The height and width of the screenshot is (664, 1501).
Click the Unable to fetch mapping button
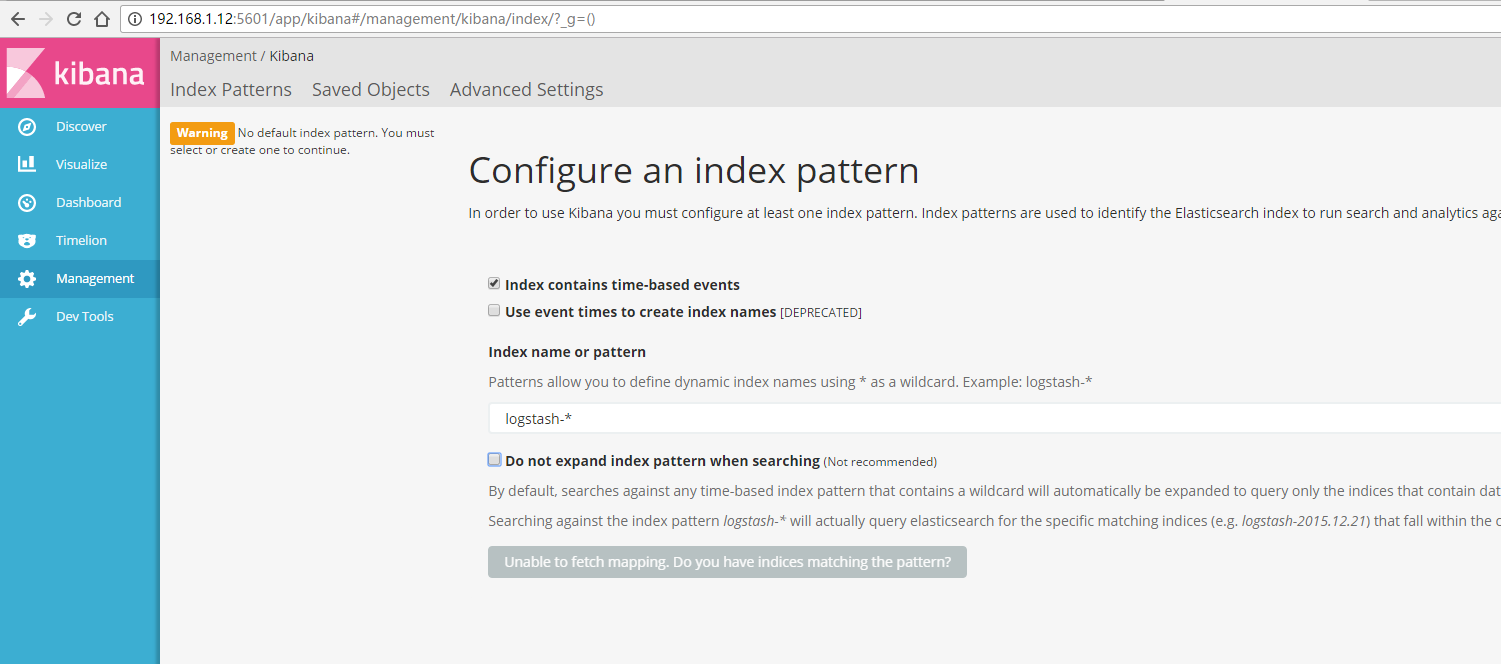pyautogui.click(x=727, y=562)
